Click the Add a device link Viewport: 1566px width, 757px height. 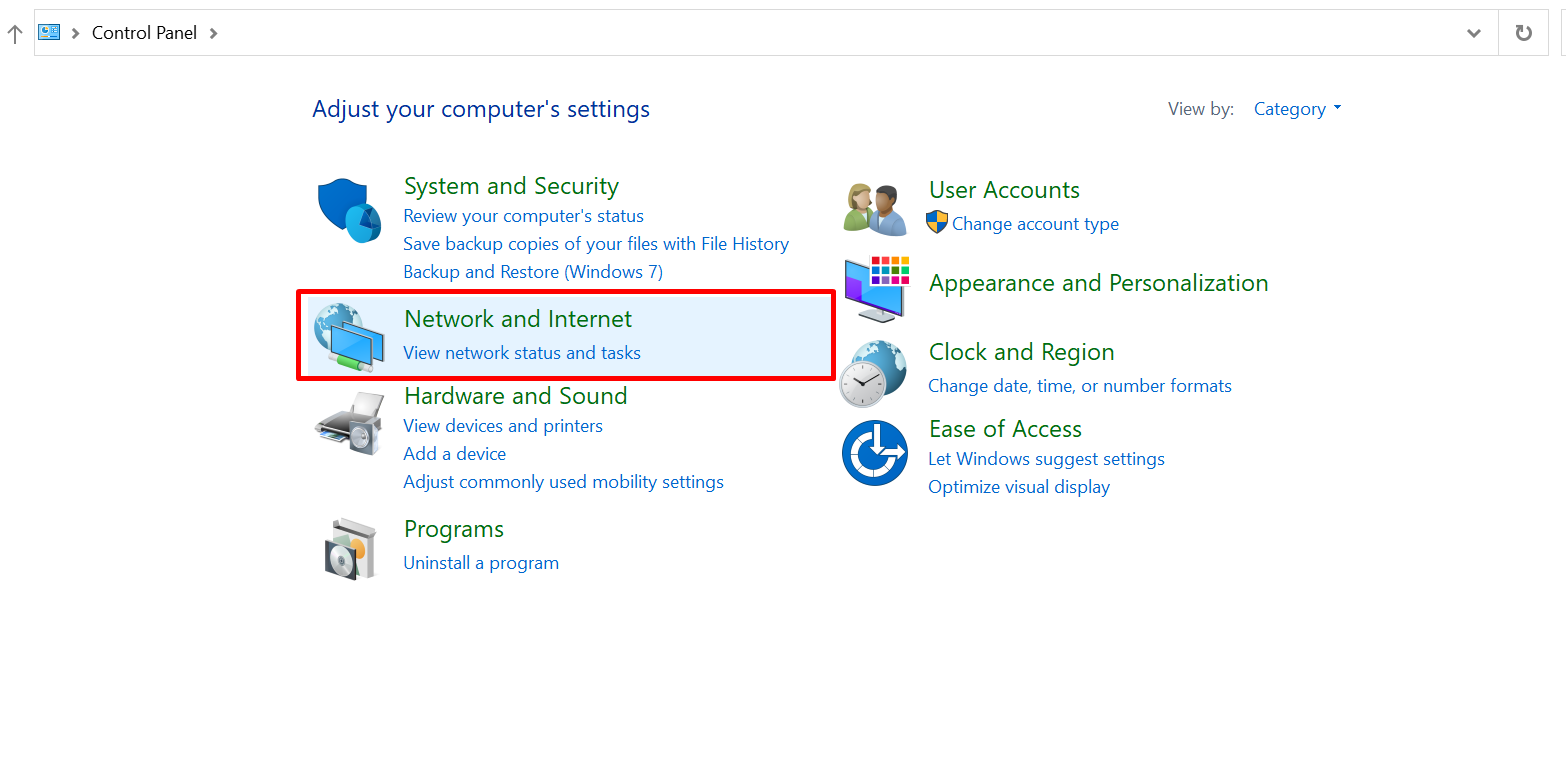point(455,454)
